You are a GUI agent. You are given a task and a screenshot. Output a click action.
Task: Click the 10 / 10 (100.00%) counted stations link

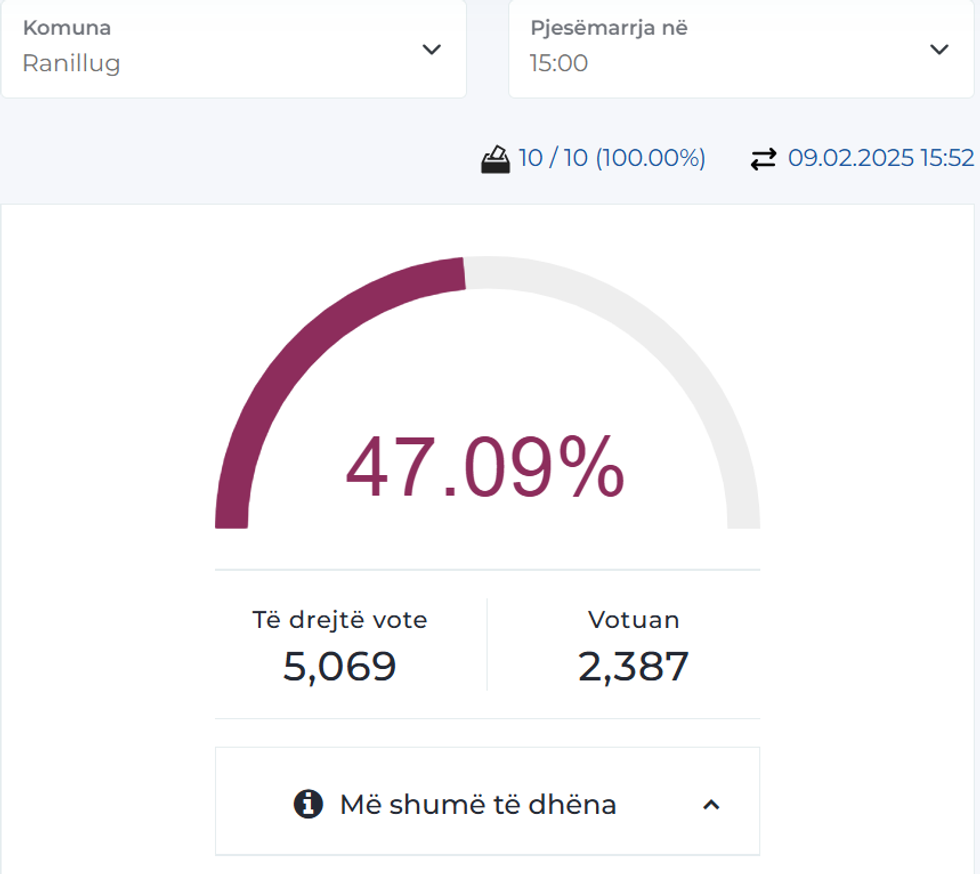point(611,158)
